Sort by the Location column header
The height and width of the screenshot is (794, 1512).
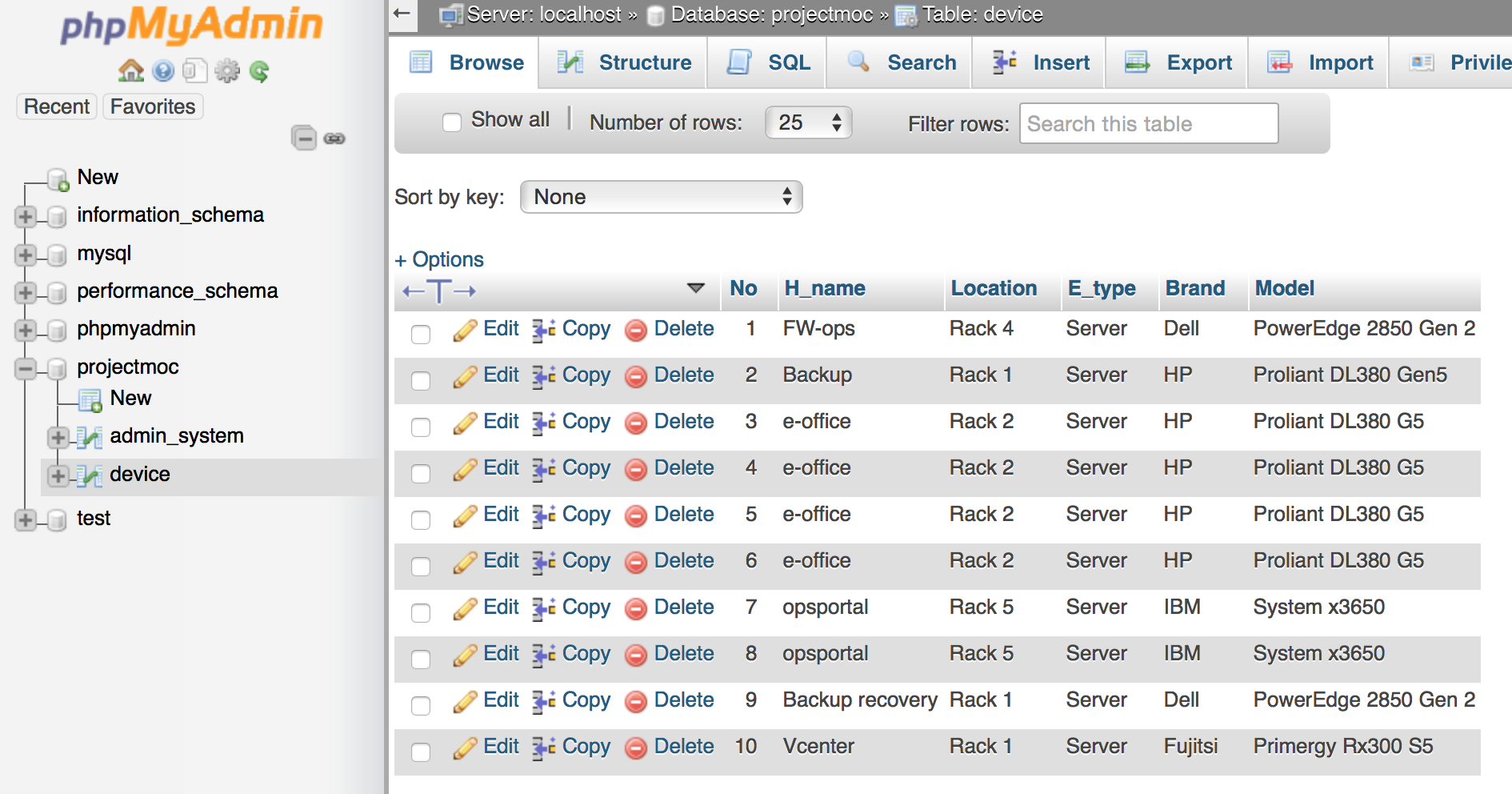point(994,288)
